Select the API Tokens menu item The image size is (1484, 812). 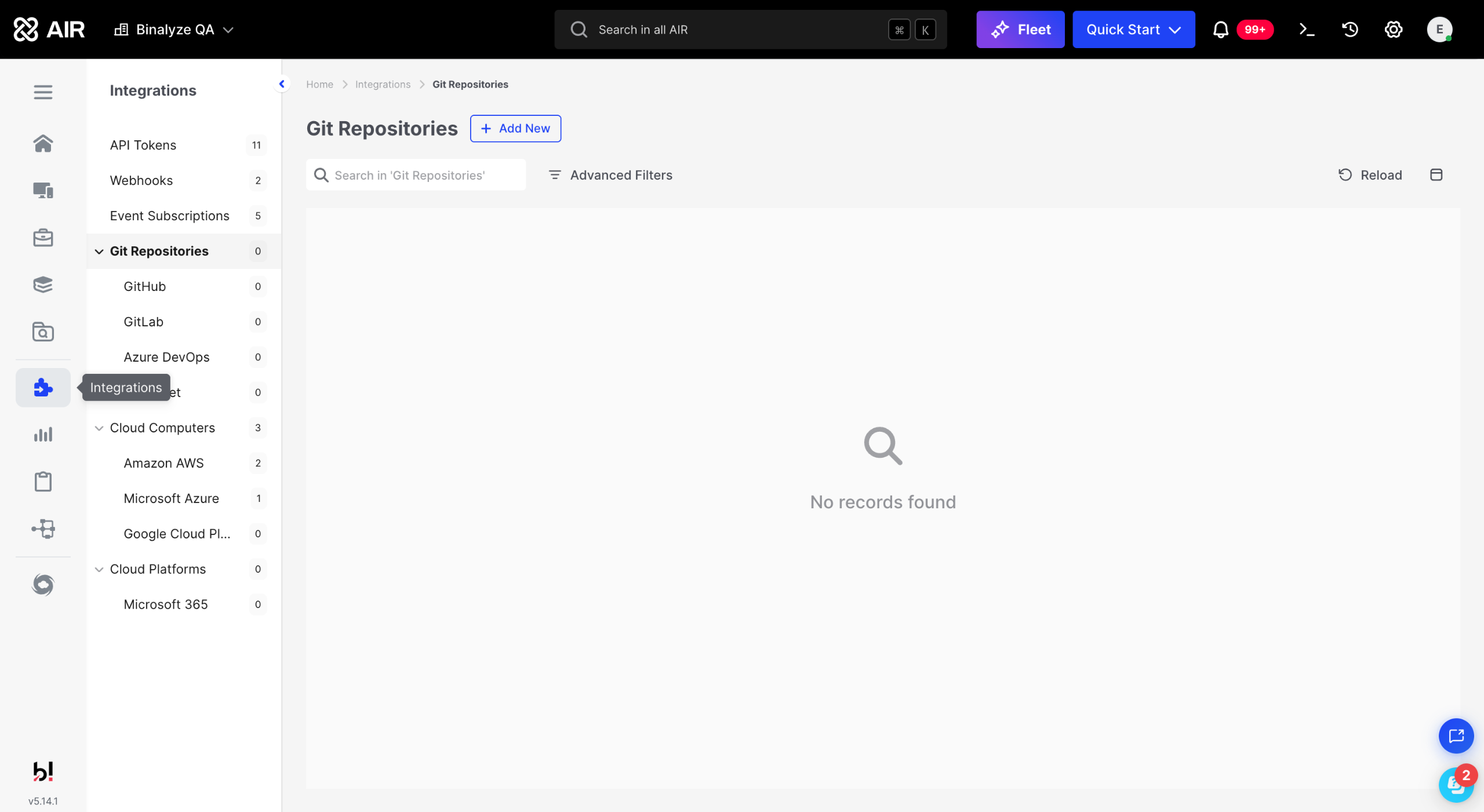click(x=143, y=145)
